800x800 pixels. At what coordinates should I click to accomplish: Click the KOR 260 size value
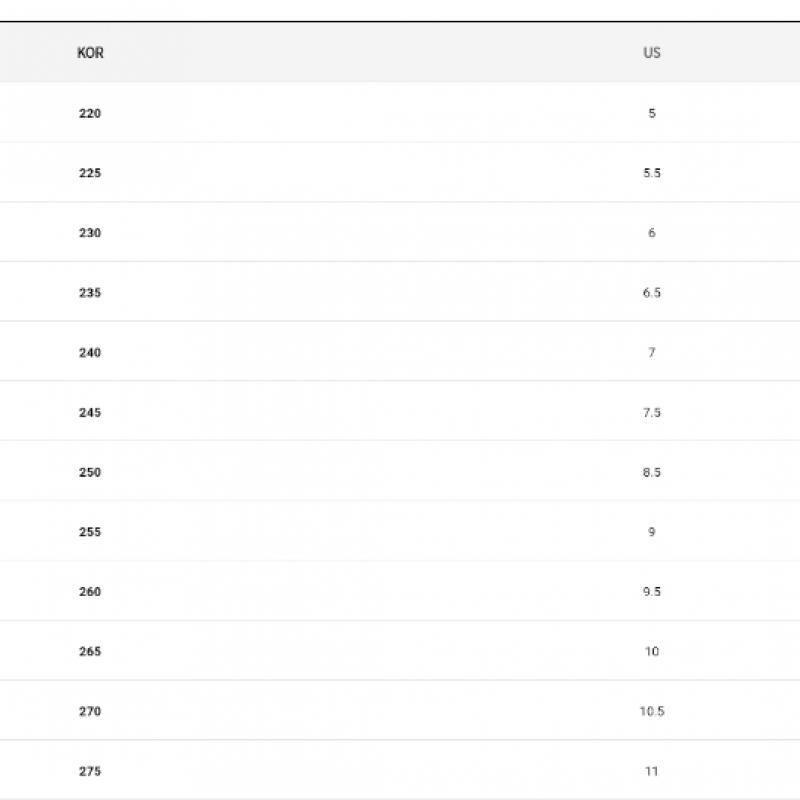click(90, 592)
